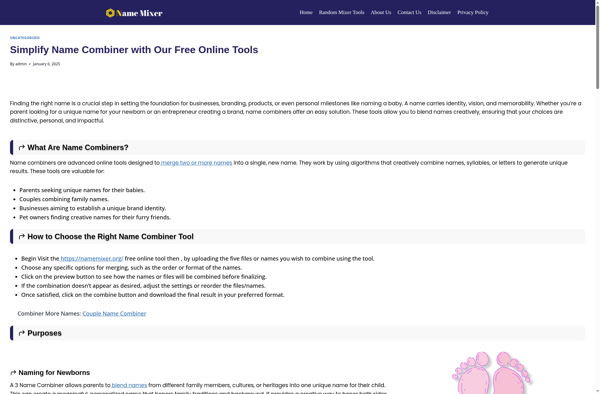
Task: Click the 'Combiner More Names:' label
Action: coord(49,313)
